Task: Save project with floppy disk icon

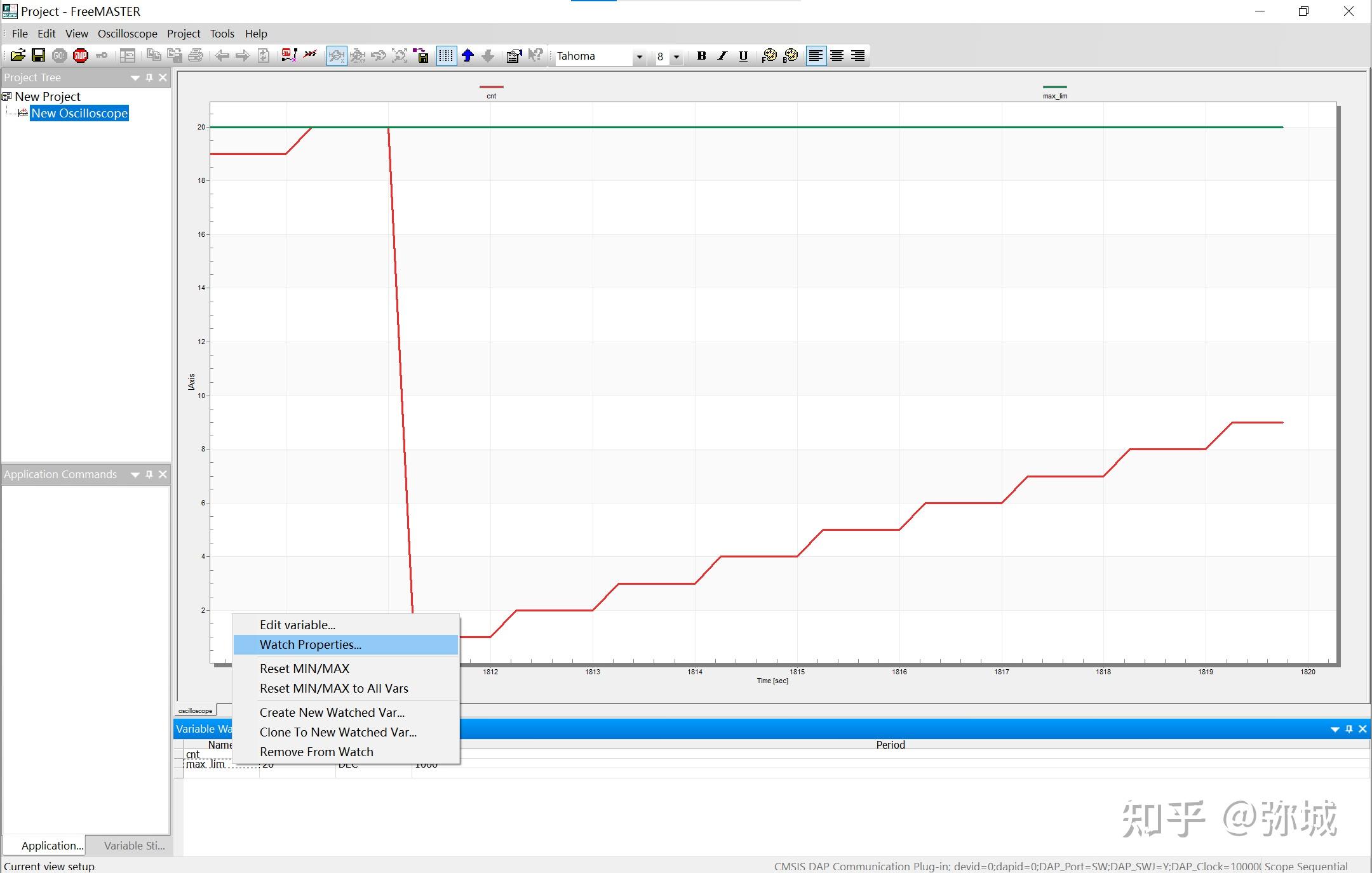Action: tap(38, 56)
